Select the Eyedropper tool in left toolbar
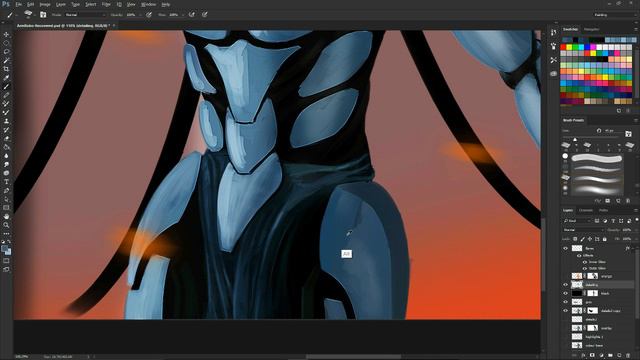 (6, 78)
